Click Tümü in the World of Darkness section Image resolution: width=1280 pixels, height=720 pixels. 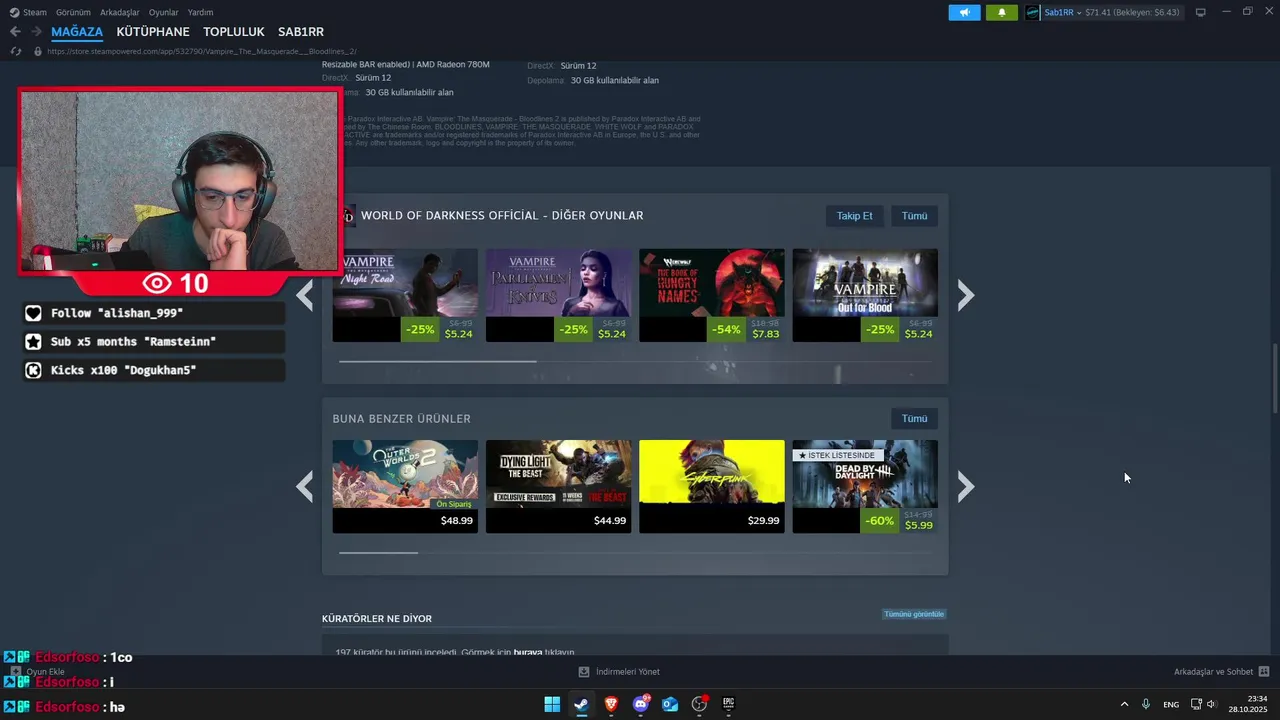914,216
